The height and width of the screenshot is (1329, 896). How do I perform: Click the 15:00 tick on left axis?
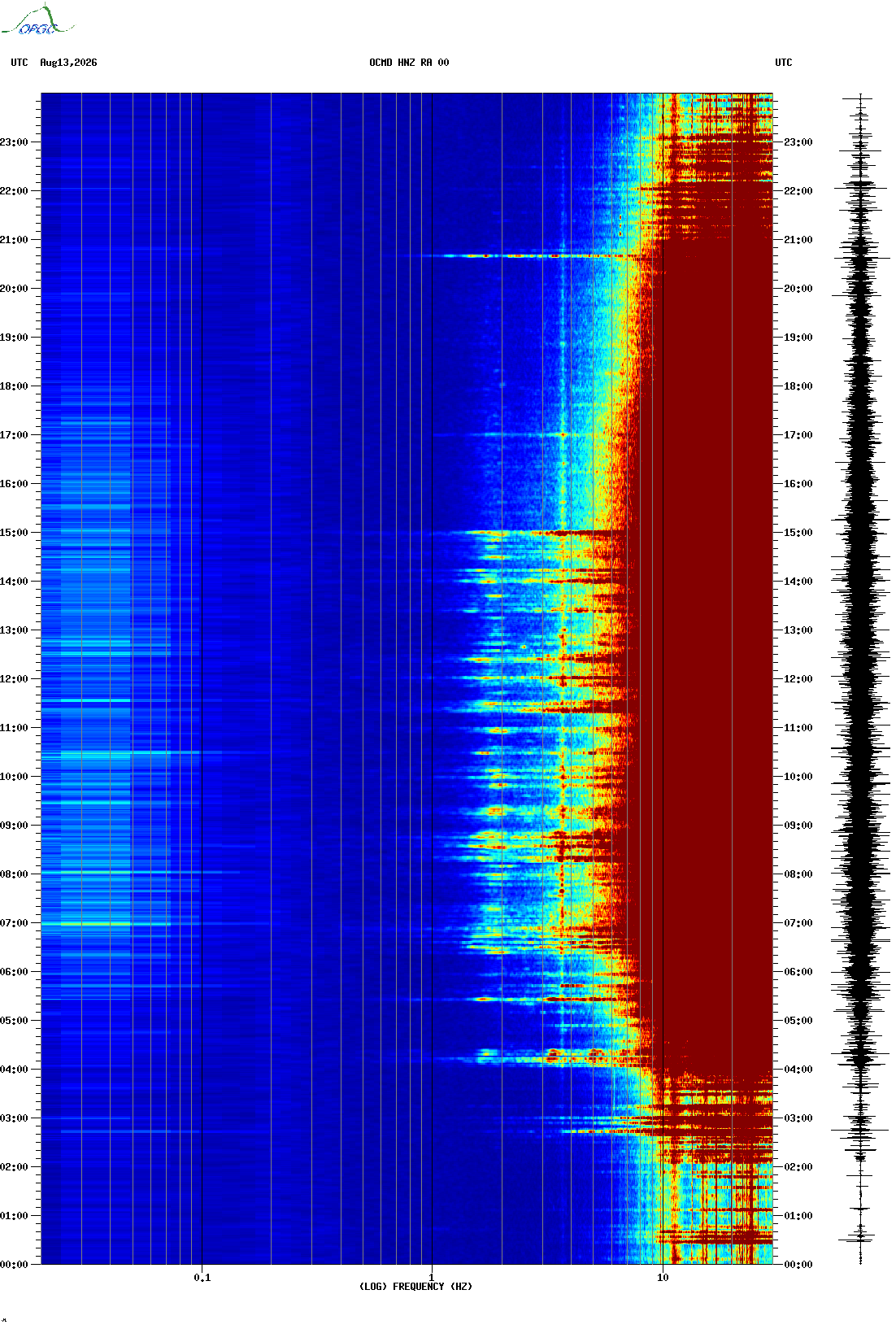pos(14,533)
